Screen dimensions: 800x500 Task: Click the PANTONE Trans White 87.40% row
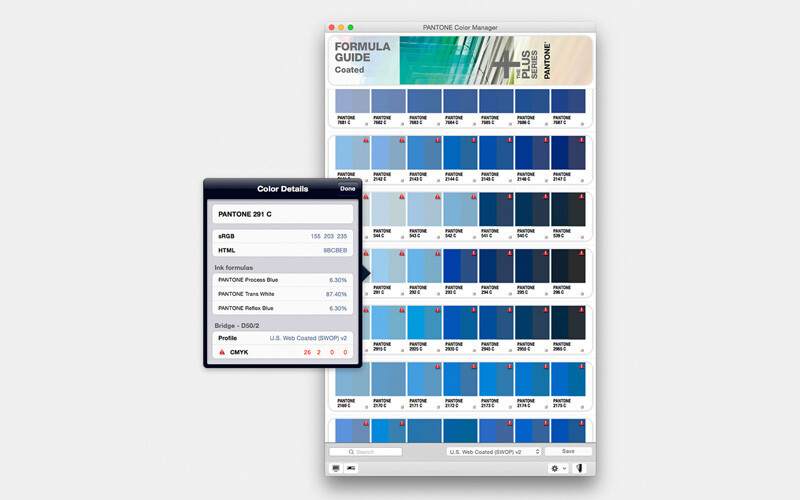click(x=283, y=294)
